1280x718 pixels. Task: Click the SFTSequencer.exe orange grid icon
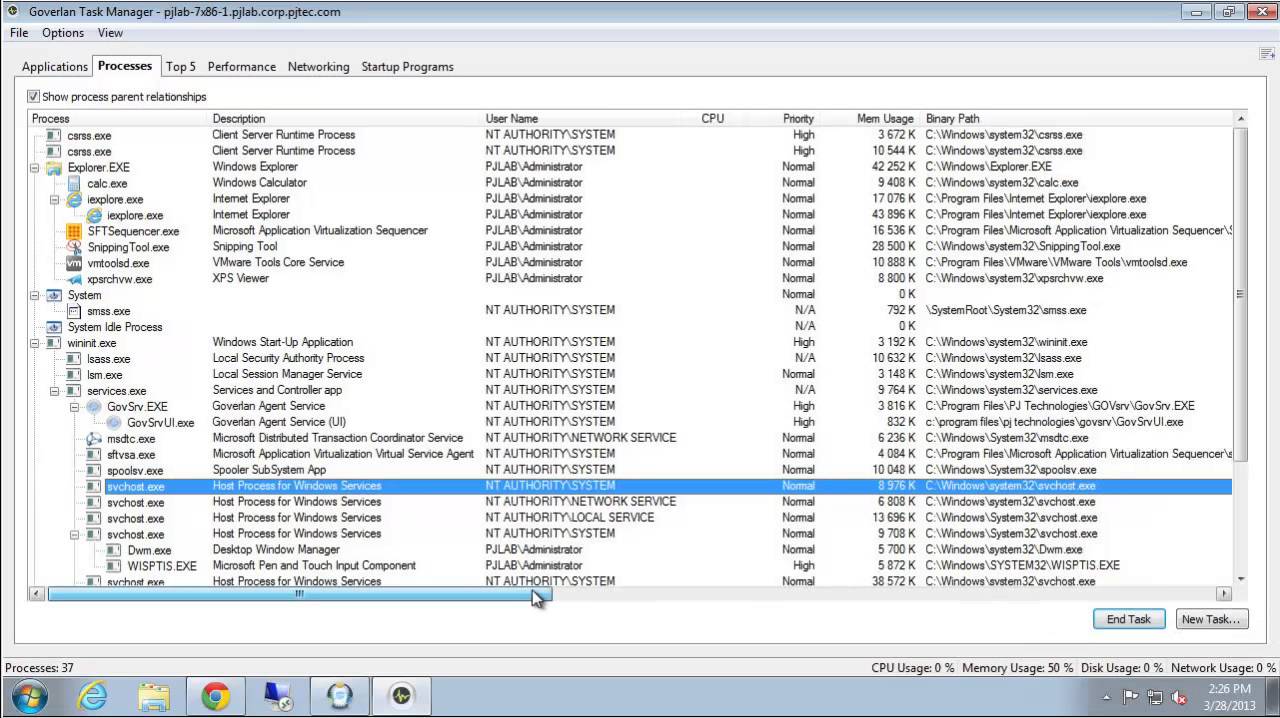(74, 231)
